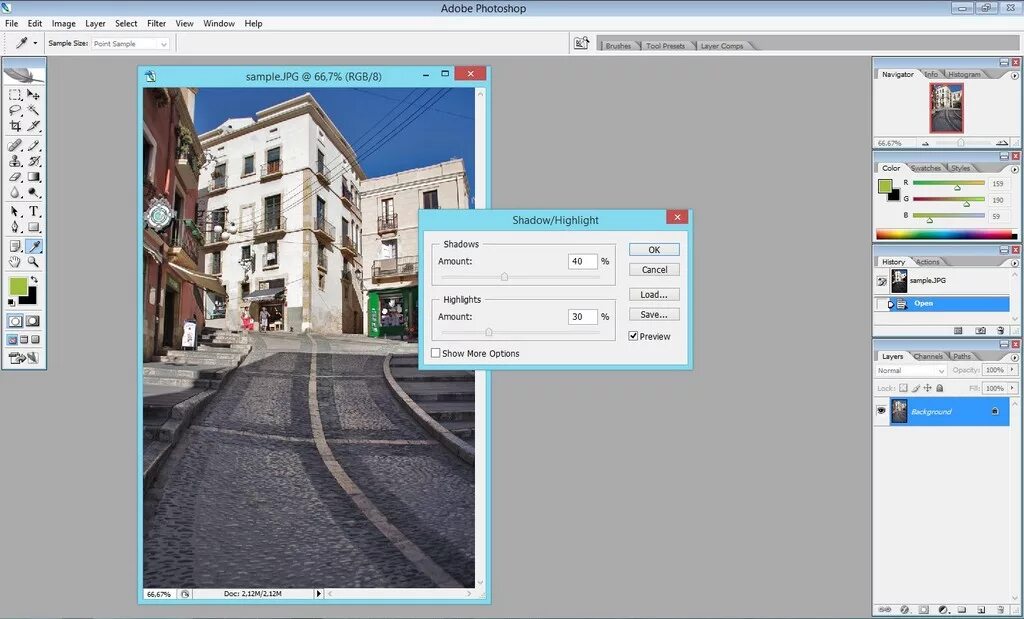Viewport: 1024px width, 619px height.
Task: Click the Save... button
Action: pyautogui.click(x=654, y=315)
